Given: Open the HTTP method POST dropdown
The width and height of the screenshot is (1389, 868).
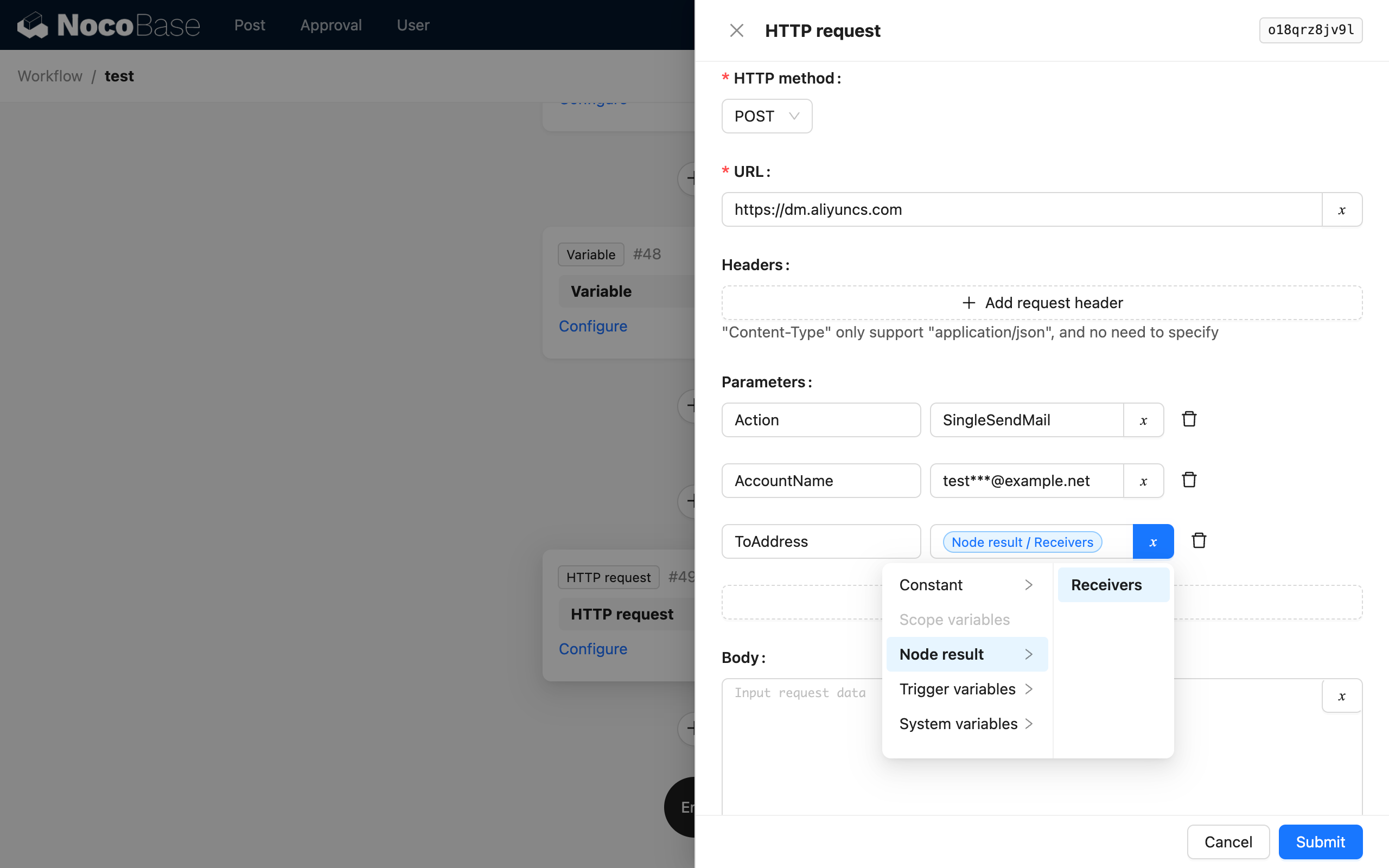Looking at the screenshot, I should click(x=766, y=116).
